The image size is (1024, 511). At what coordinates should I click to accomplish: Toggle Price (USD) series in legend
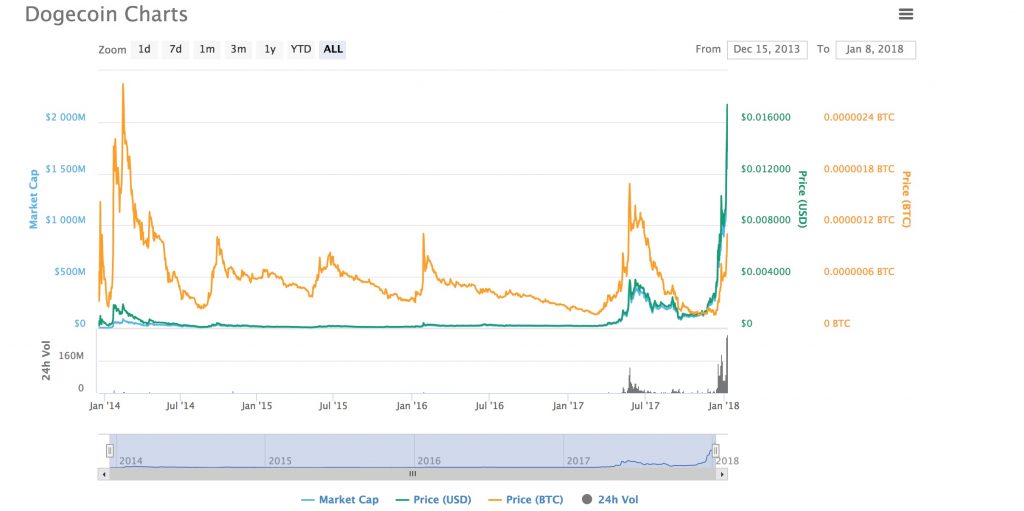pos(434,500)
